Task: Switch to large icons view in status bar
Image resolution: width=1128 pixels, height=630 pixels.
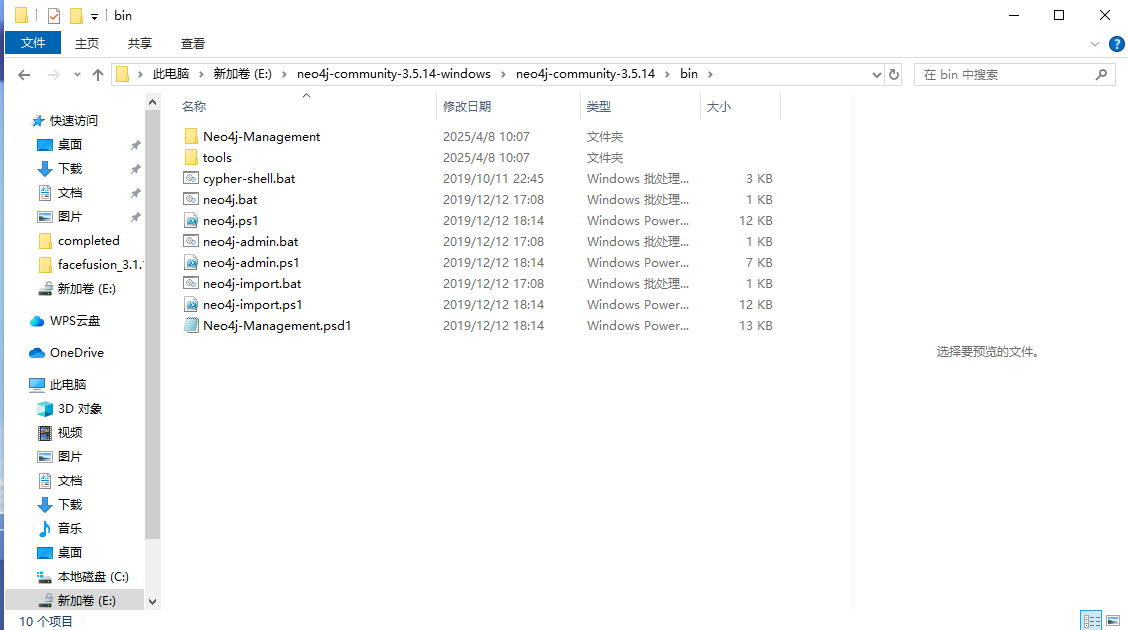Action: [x=1113, y=620]
